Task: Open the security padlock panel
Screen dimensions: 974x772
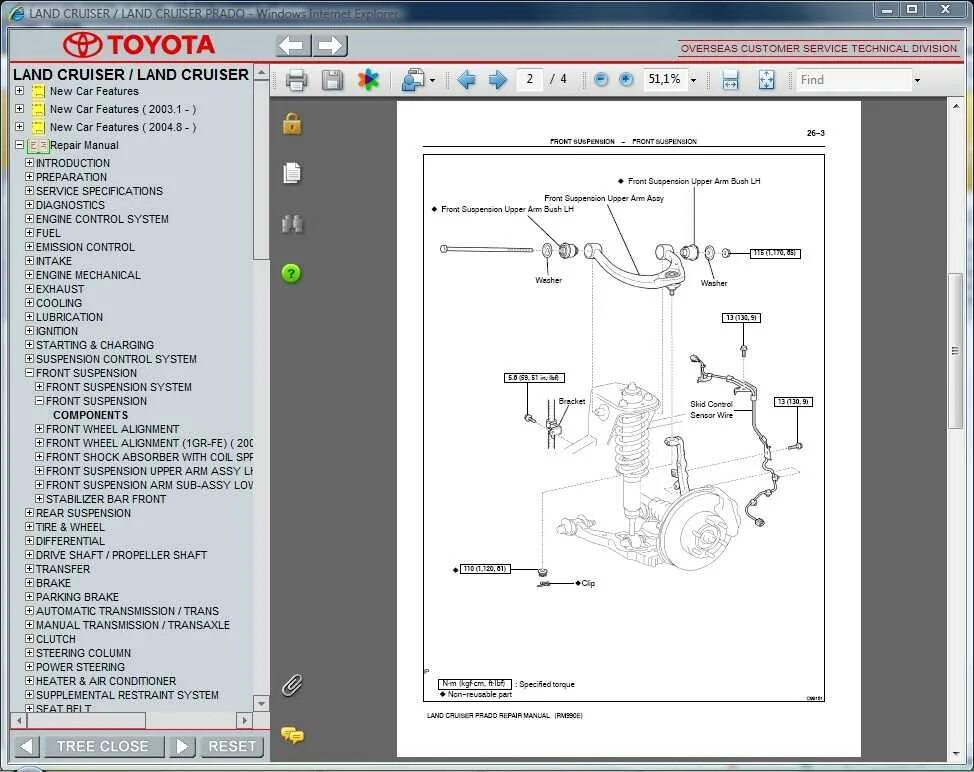Action: [x=292, y=124]
